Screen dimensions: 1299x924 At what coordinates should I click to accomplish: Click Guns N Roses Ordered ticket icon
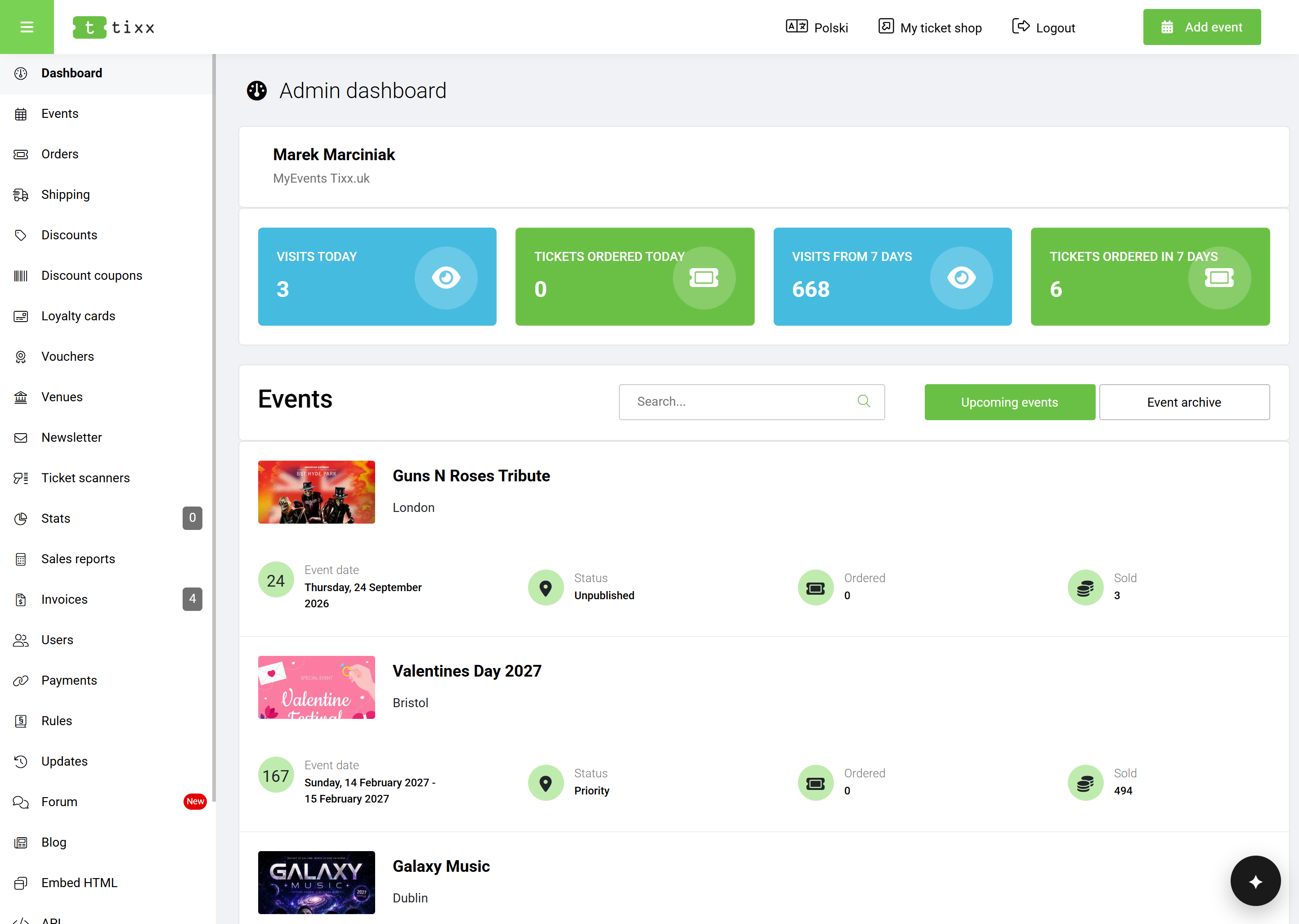point(815,588)
